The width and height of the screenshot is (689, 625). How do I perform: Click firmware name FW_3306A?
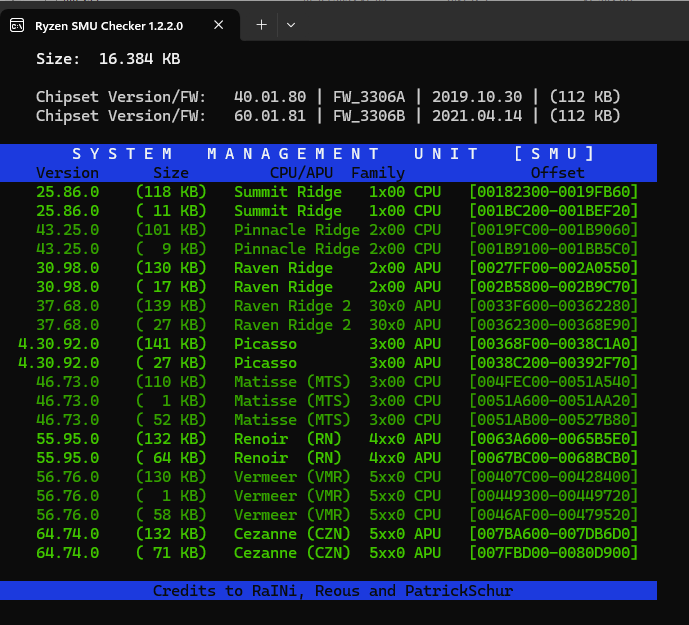pyautogui.click(x=369, y=97)
